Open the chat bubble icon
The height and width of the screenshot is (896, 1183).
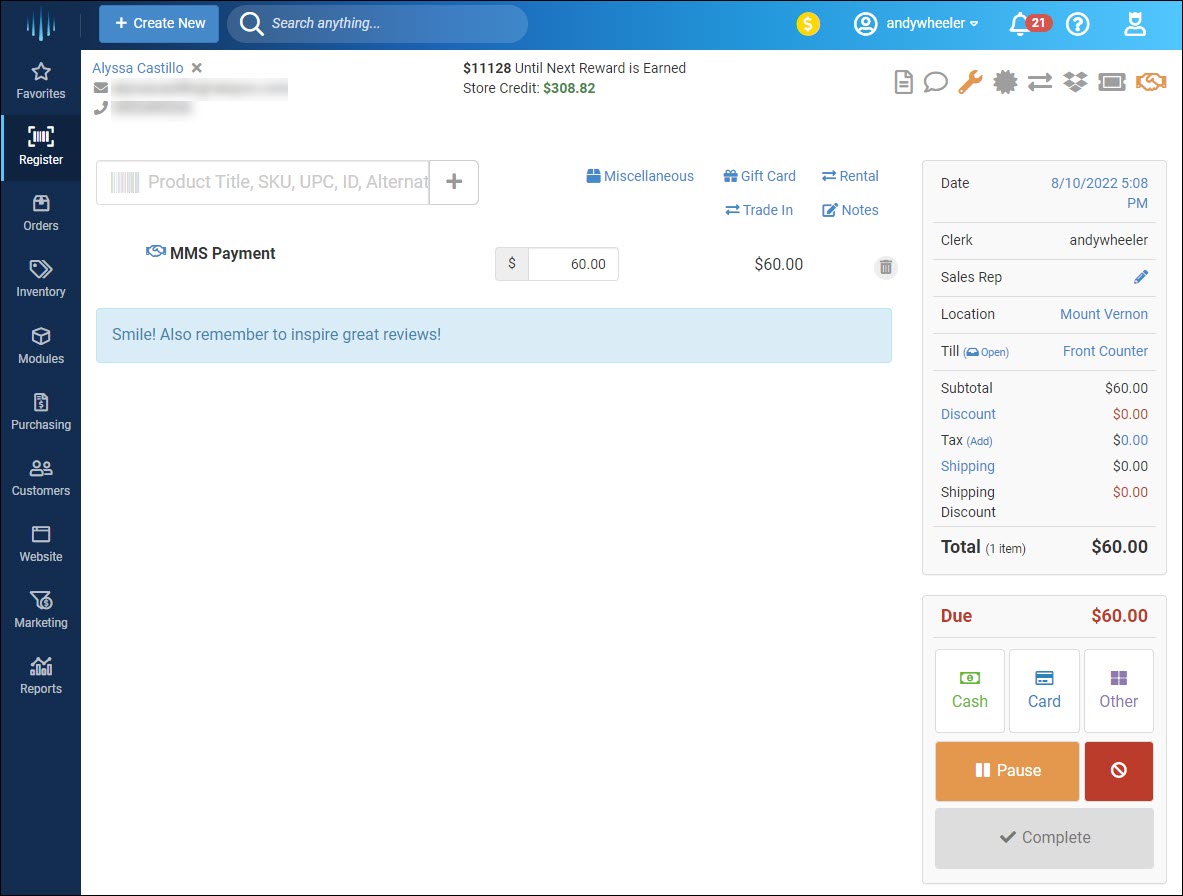(936, 81)
